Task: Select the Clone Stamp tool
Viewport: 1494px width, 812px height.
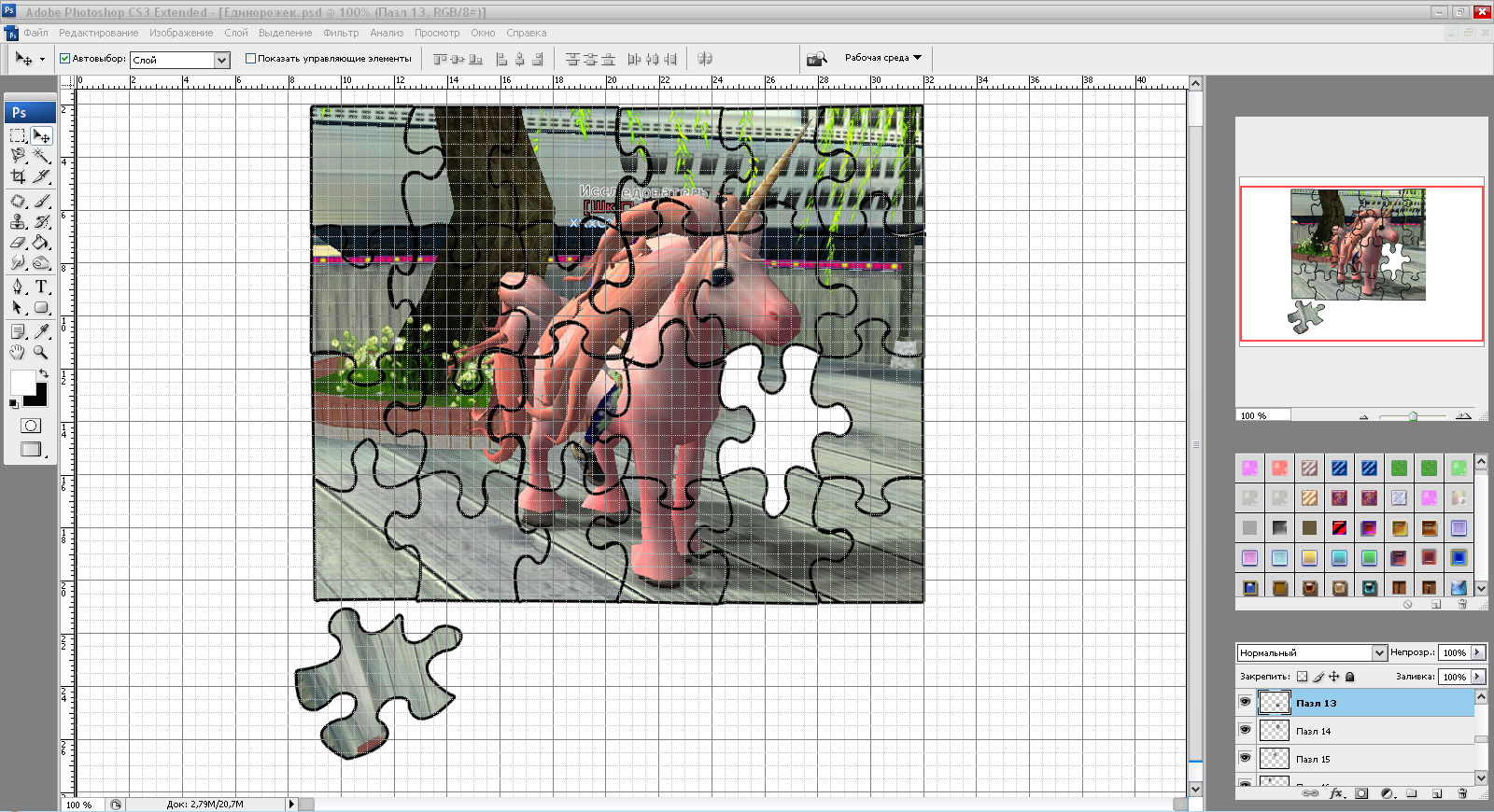Action: (x=18, y=221)
